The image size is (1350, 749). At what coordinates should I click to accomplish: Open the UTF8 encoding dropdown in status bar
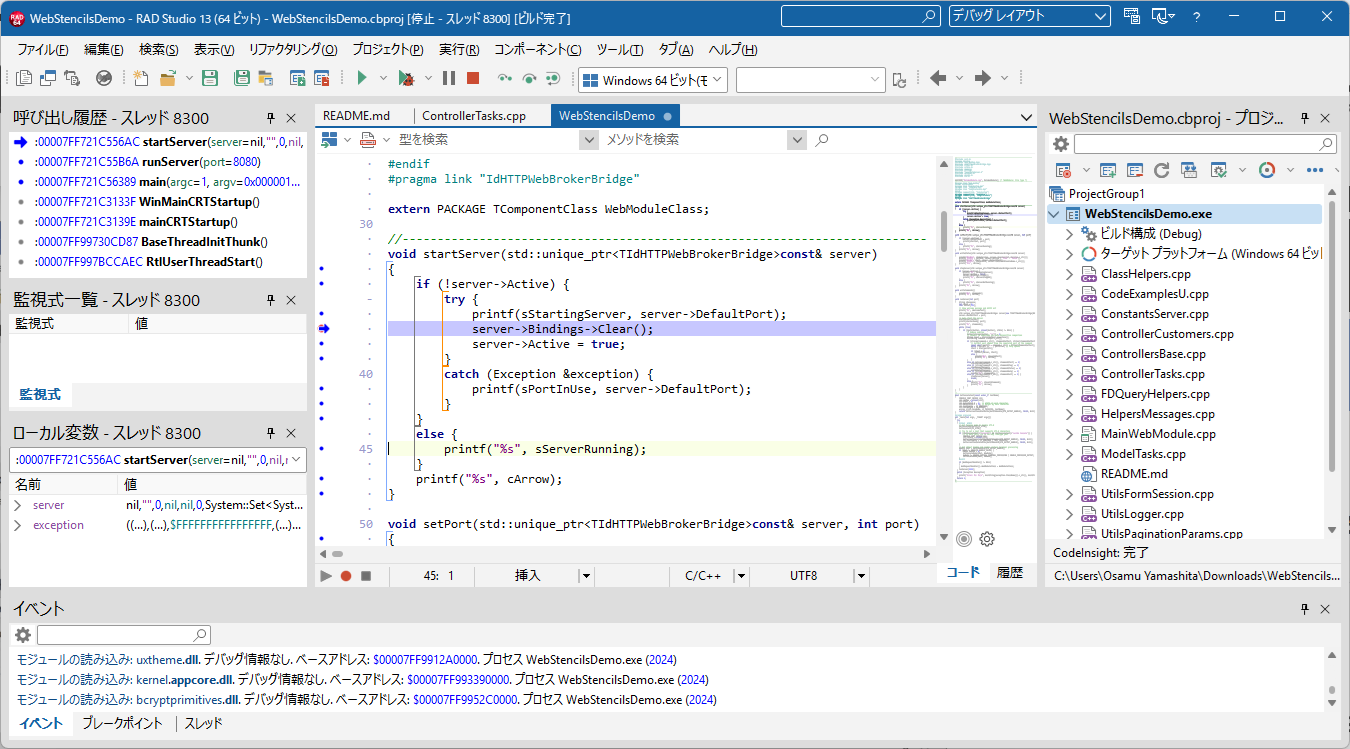[860, 576]
